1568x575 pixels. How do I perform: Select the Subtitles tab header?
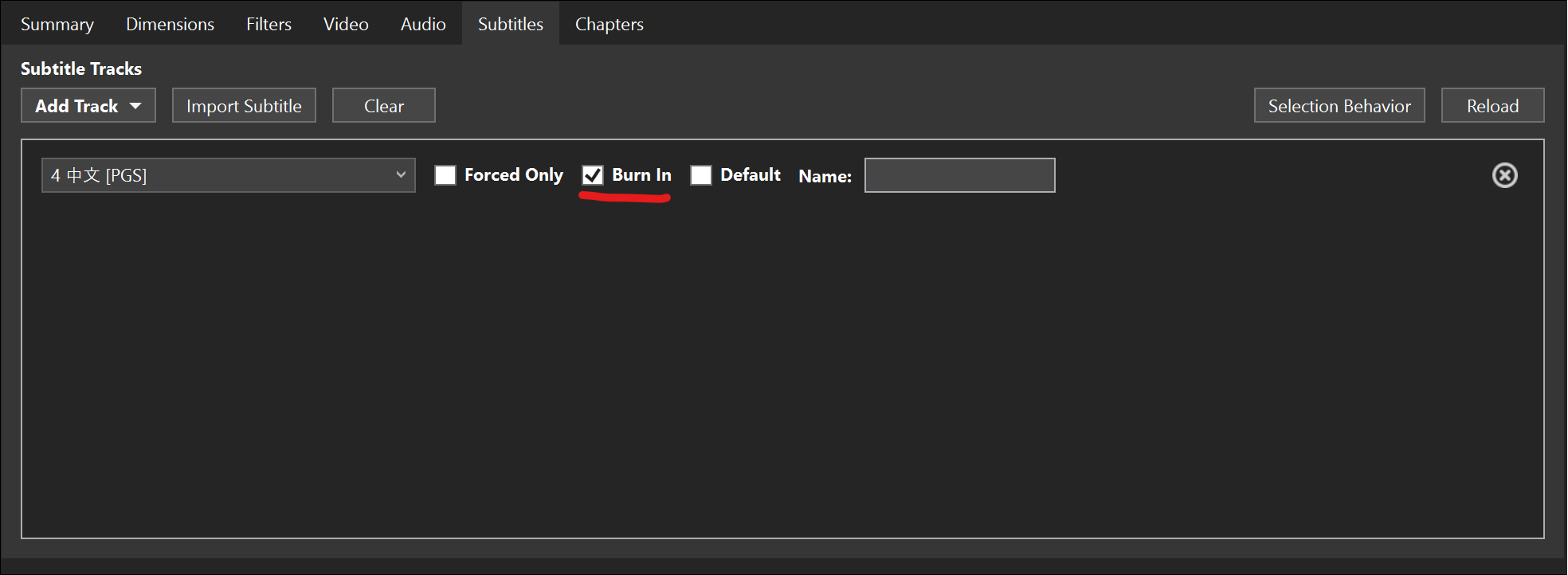point(510,23)
